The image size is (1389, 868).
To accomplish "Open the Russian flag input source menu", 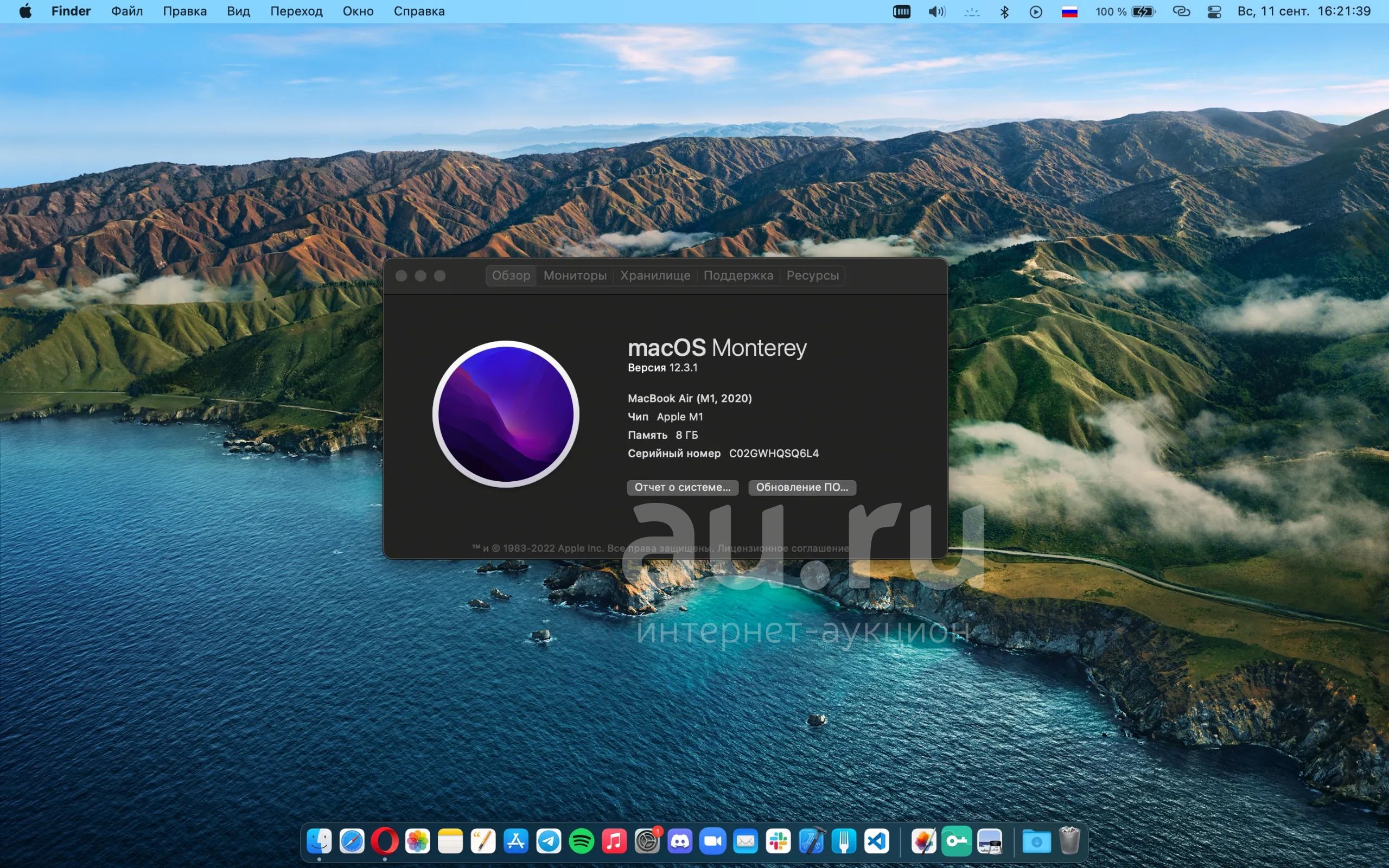I will [1069, 11].
